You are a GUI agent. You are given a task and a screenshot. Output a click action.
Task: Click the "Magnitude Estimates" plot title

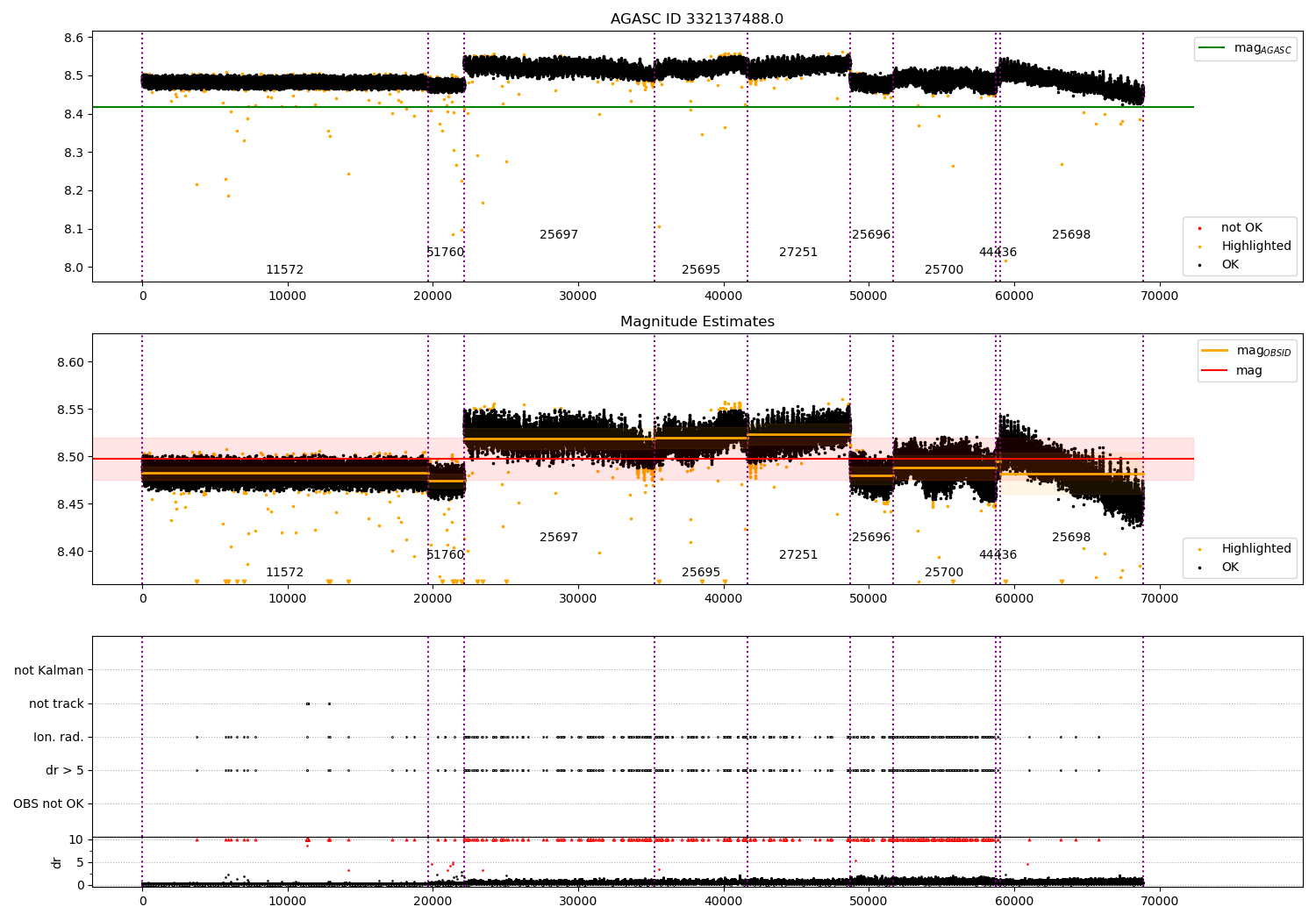tap(697, 322)
